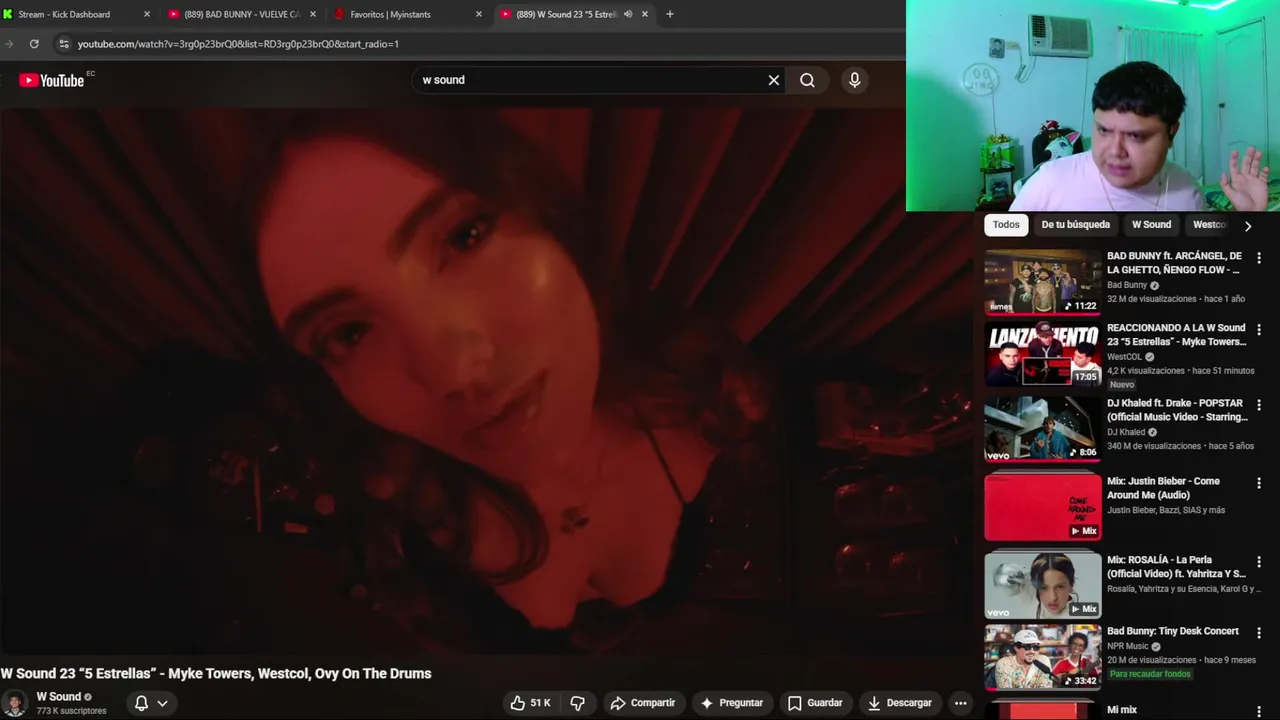Open title DJ Khaled ft. Drake - POPSTAR
The width and height of the screenshot is (1280, 720).
(x=1177, y=410)
